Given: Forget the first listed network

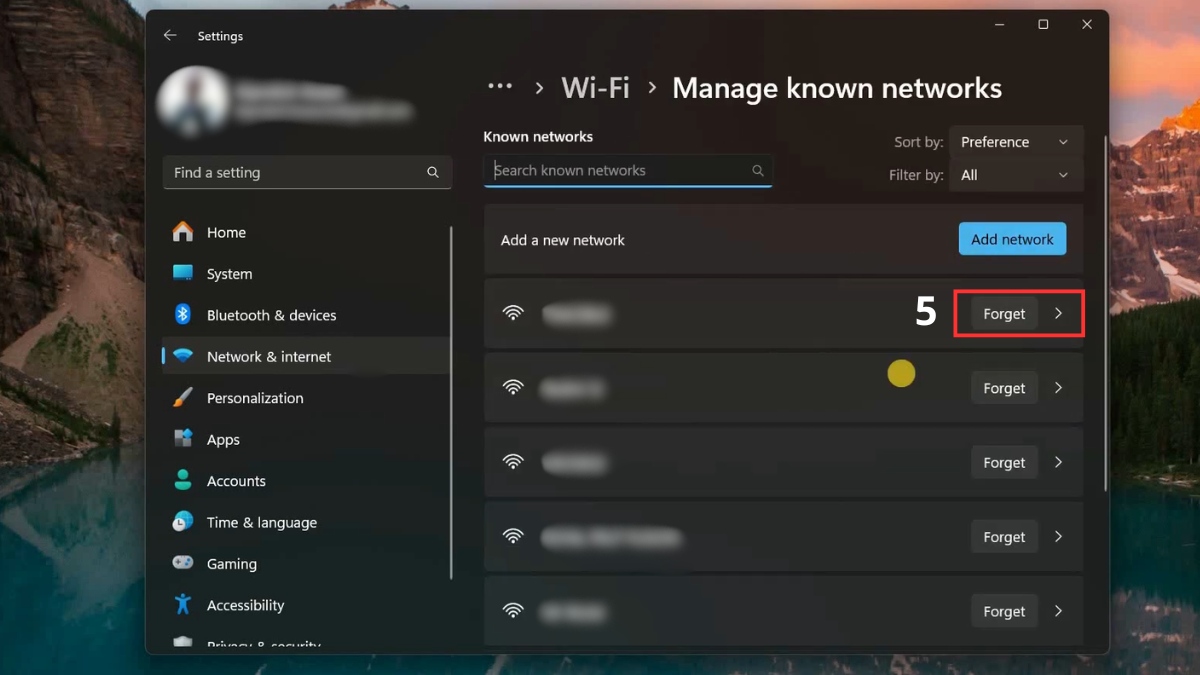Looking at the screenshot, I should tap(1004, 314).
